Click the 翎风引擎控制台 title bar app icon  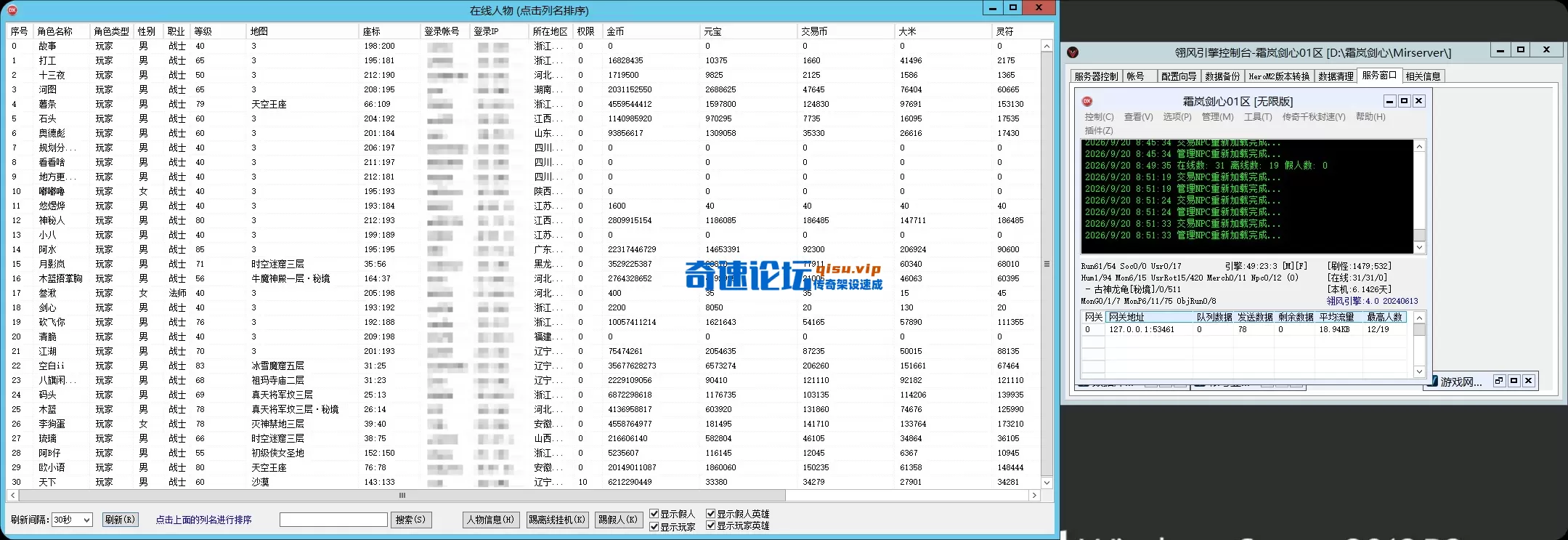point(1073,52)
